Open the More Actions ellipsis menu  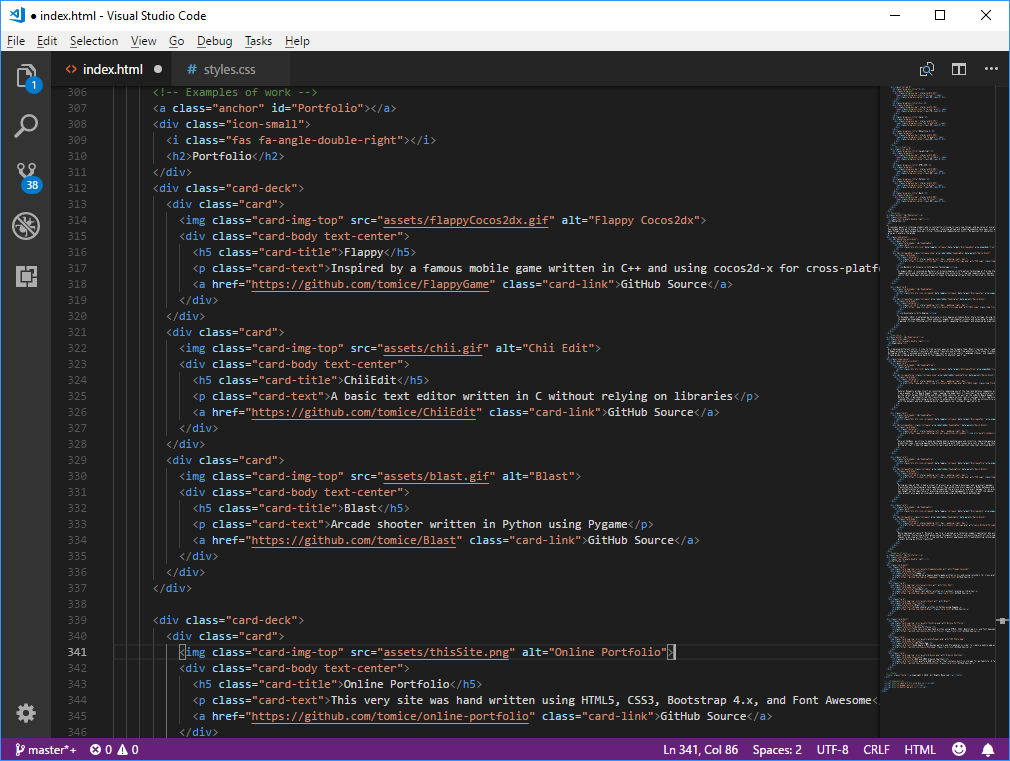[991, 69]
